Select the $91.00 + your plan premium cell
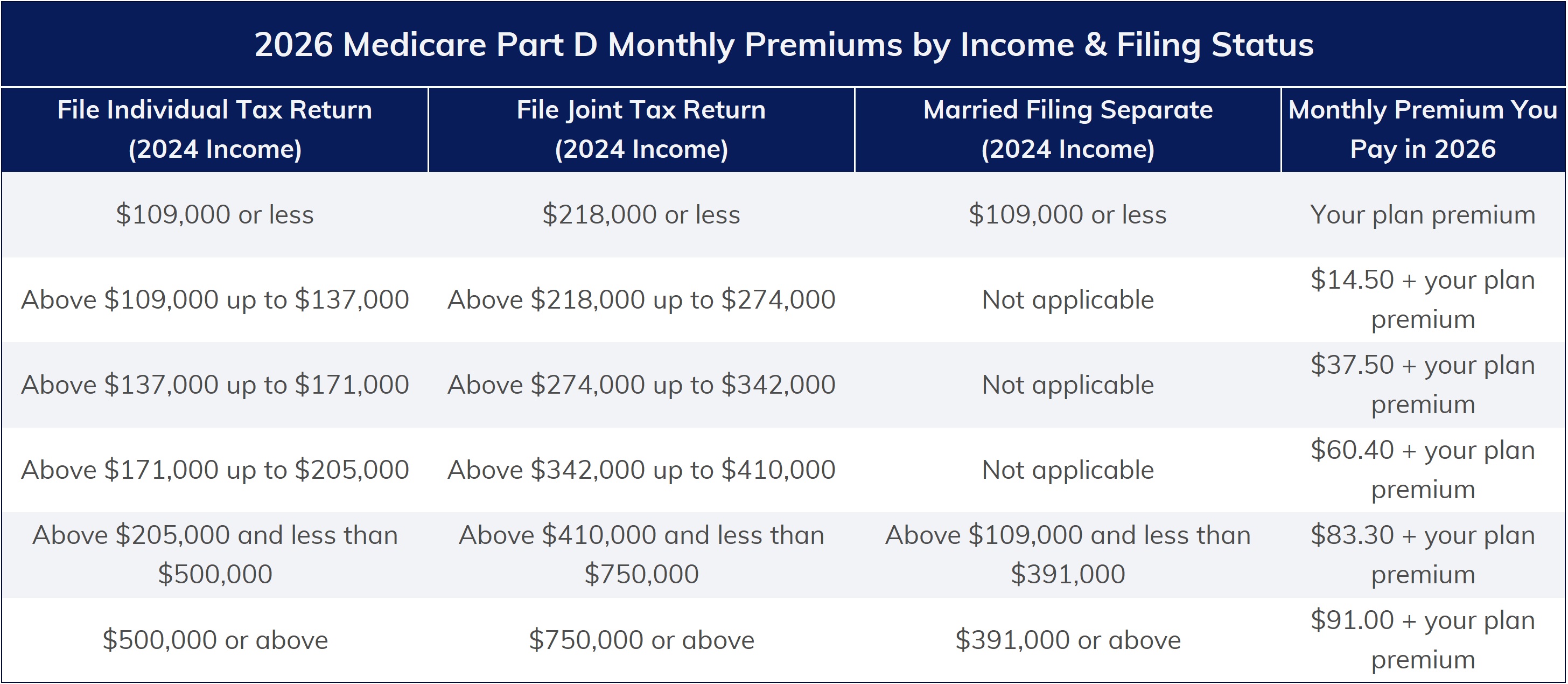Screen dimensions: 1568x684 point(1423,639)
